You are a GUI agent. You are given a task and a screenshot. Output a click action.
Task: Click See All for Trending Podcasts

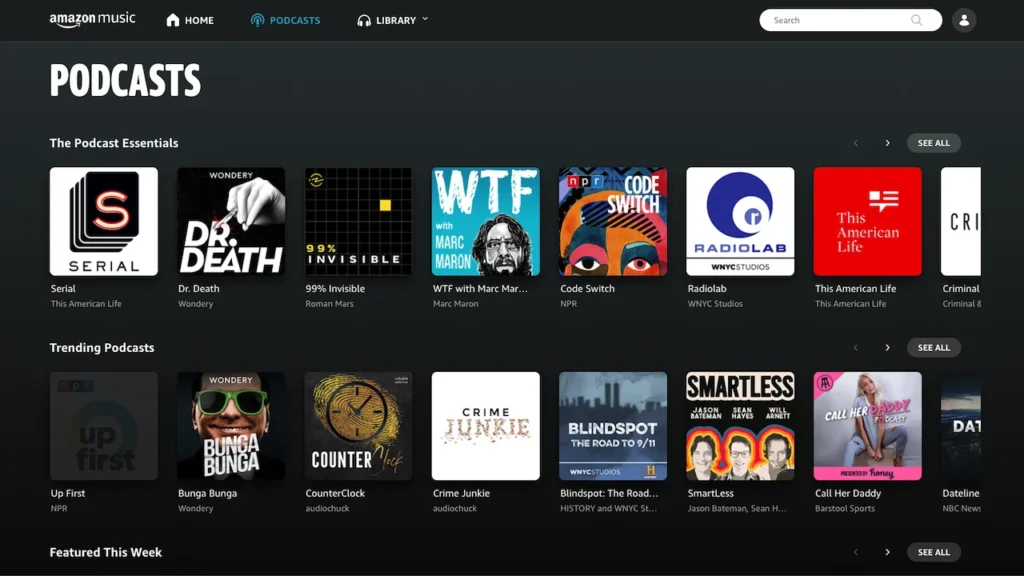pos(933,348)
